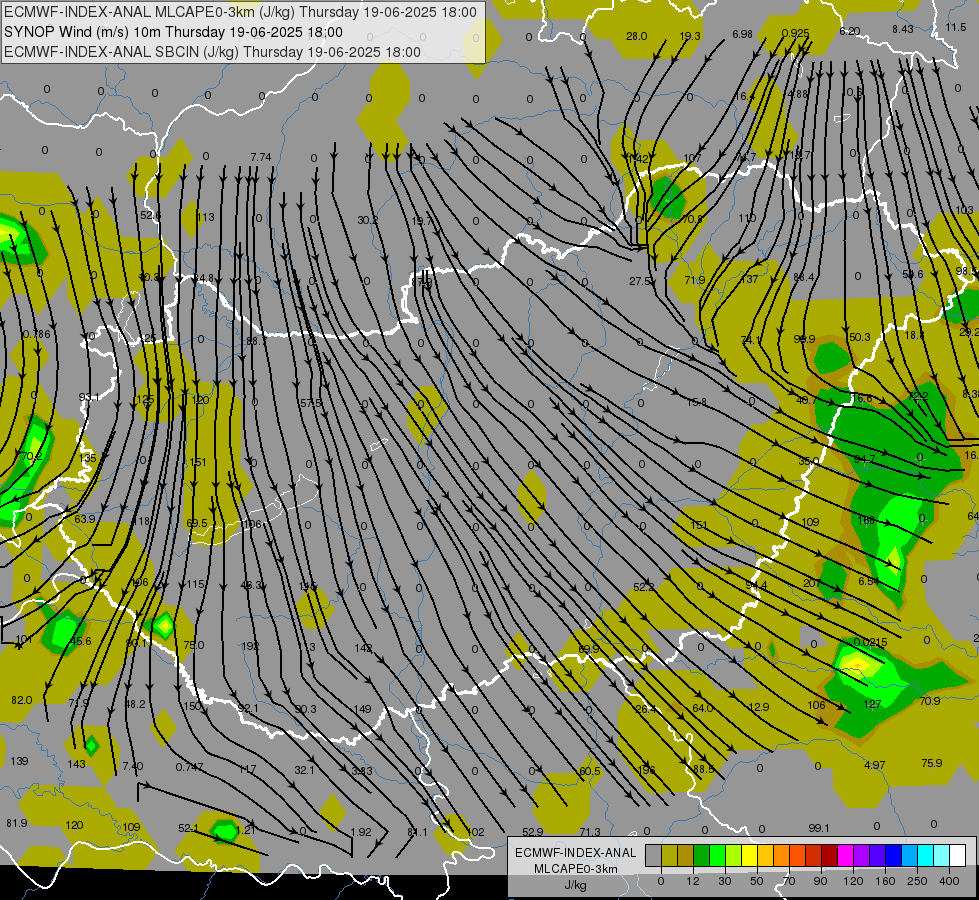Click the 82.0 value on map

pyautogui.click(x=22, y=701)
